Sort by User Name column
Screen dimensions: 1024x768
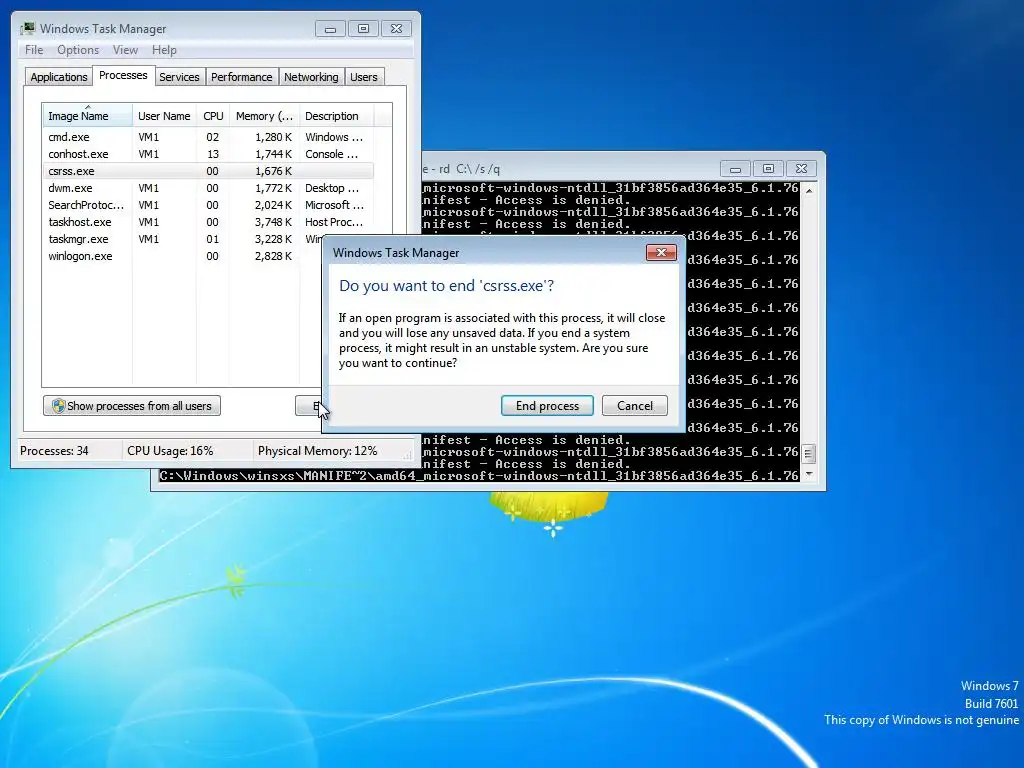pyautogui.click(x=164, y=116)
